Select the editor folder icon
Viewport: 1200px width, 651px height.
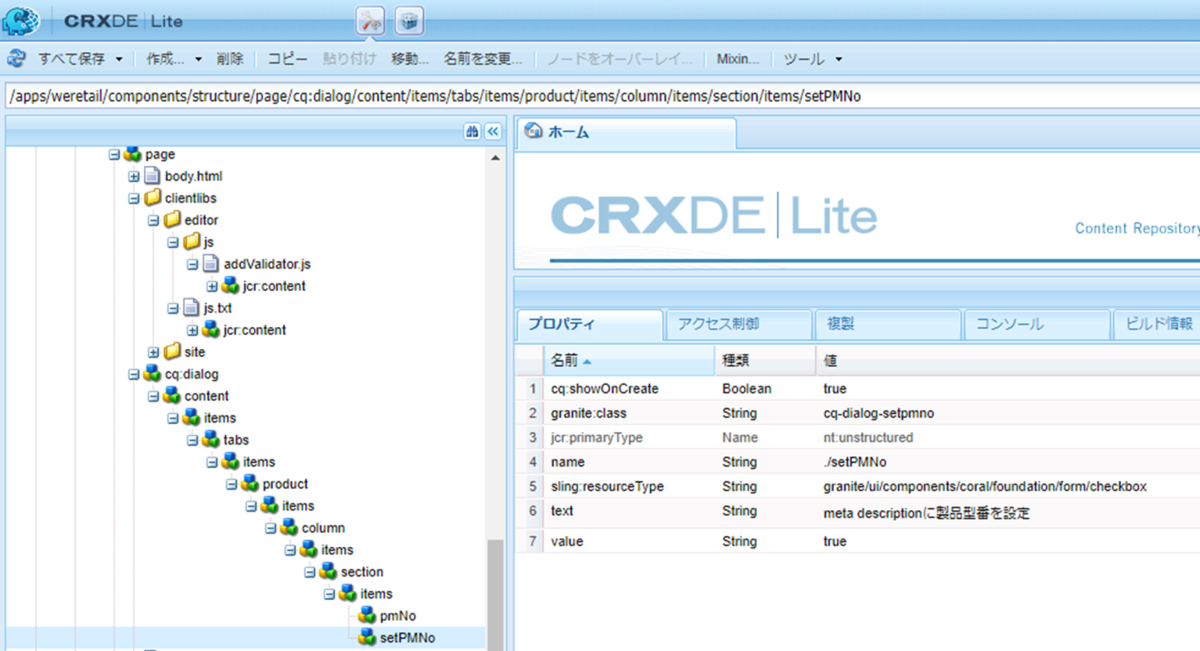coord(173,220)
